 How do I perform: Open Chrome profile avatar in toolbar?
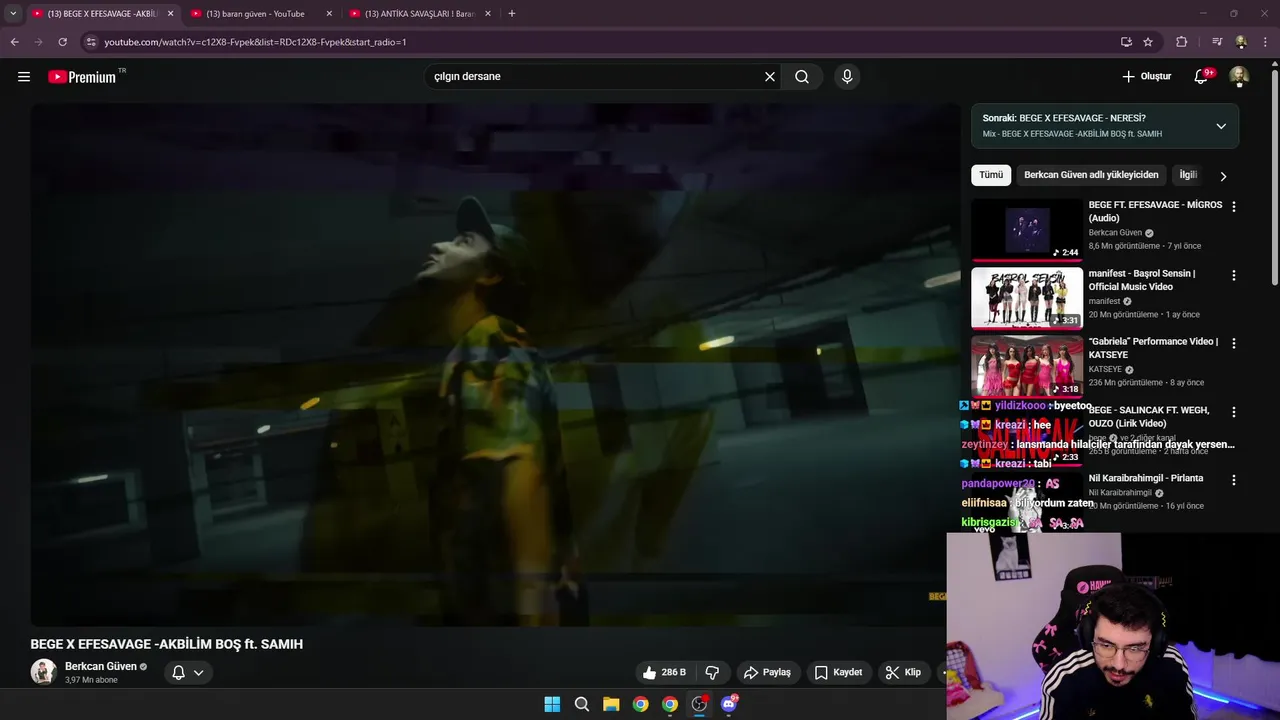point(1241,42)
